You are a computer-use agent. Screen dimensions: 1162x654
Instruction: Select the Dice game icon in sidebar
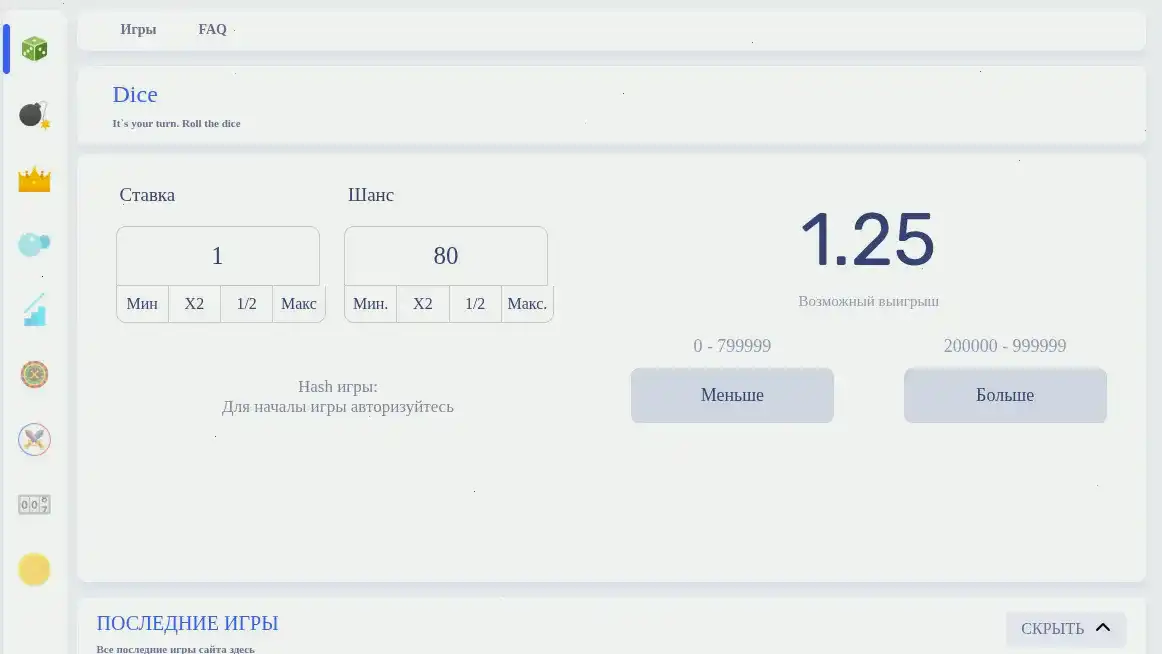[34, 47]
